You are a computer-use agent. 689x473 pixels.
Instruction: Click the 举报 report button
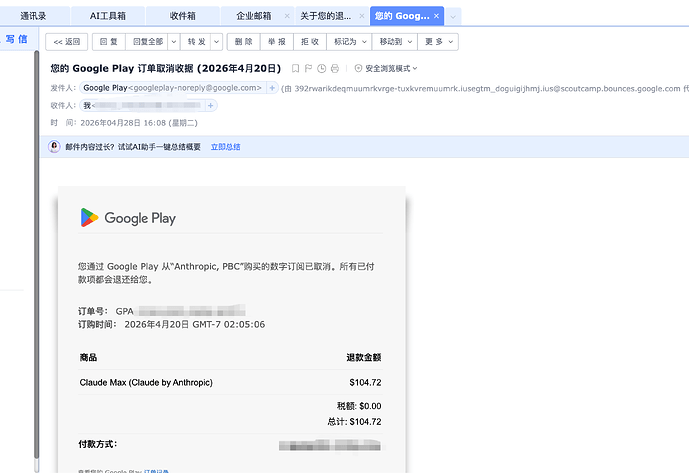(x=277, y=42)
